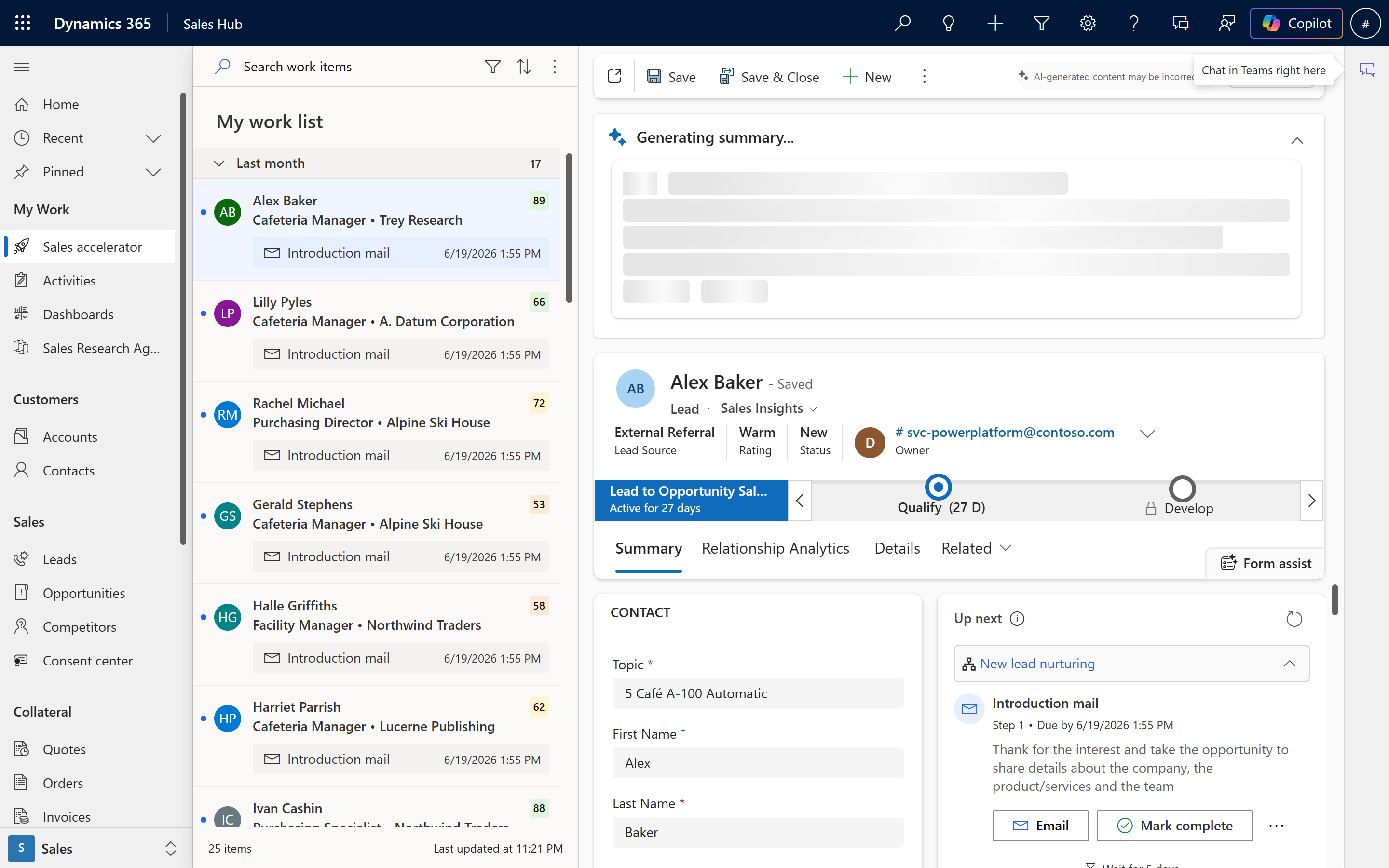Open the settings gear icon
1389x868 pixels.
(x=1088, y=24)
